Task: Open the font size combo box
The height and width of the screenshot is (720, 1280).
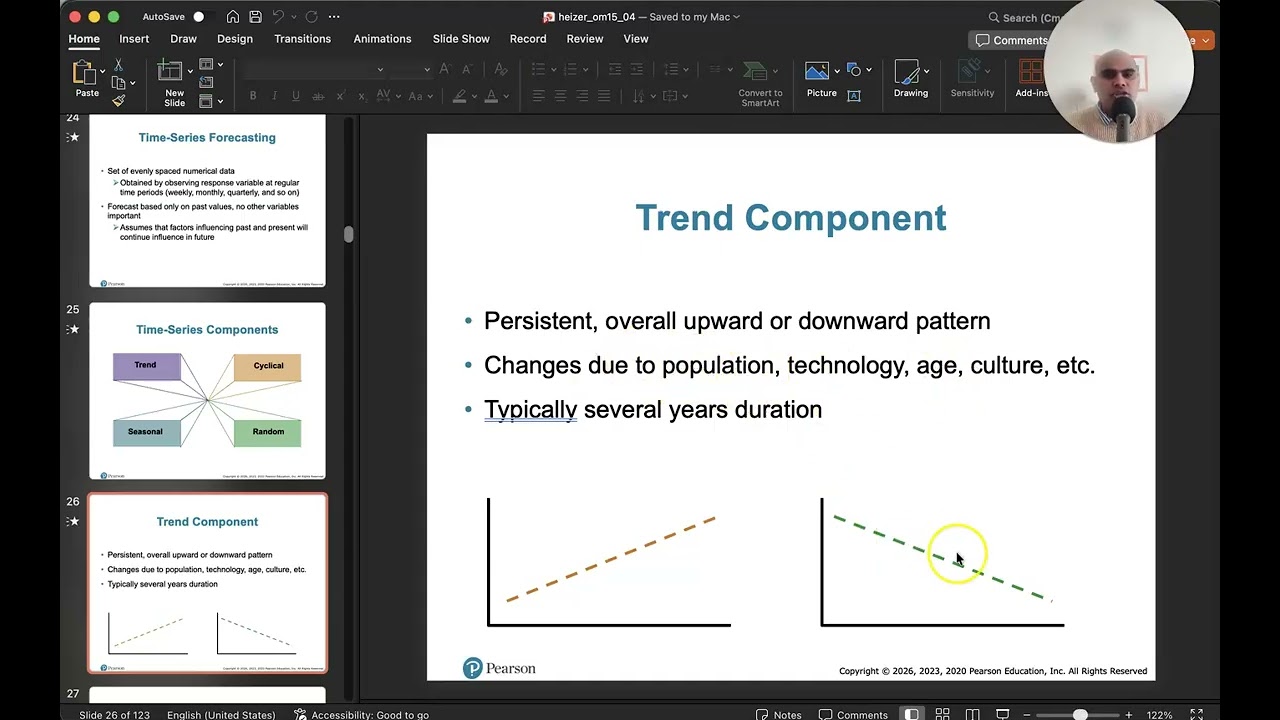Action: 413,69
